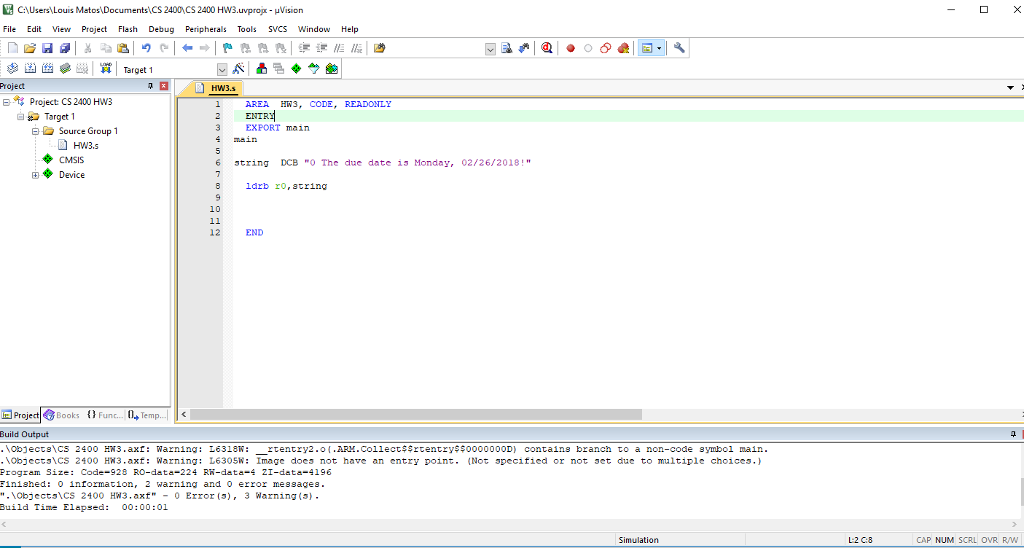
Task: Open the Target 1 selection dropdown
Action: 222,69
